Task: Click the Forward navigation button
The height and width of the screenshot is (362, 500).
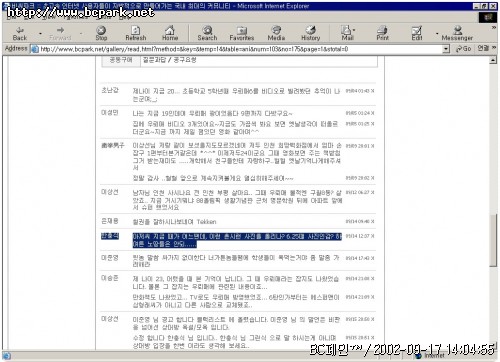Action: click(x=60, y=33)
